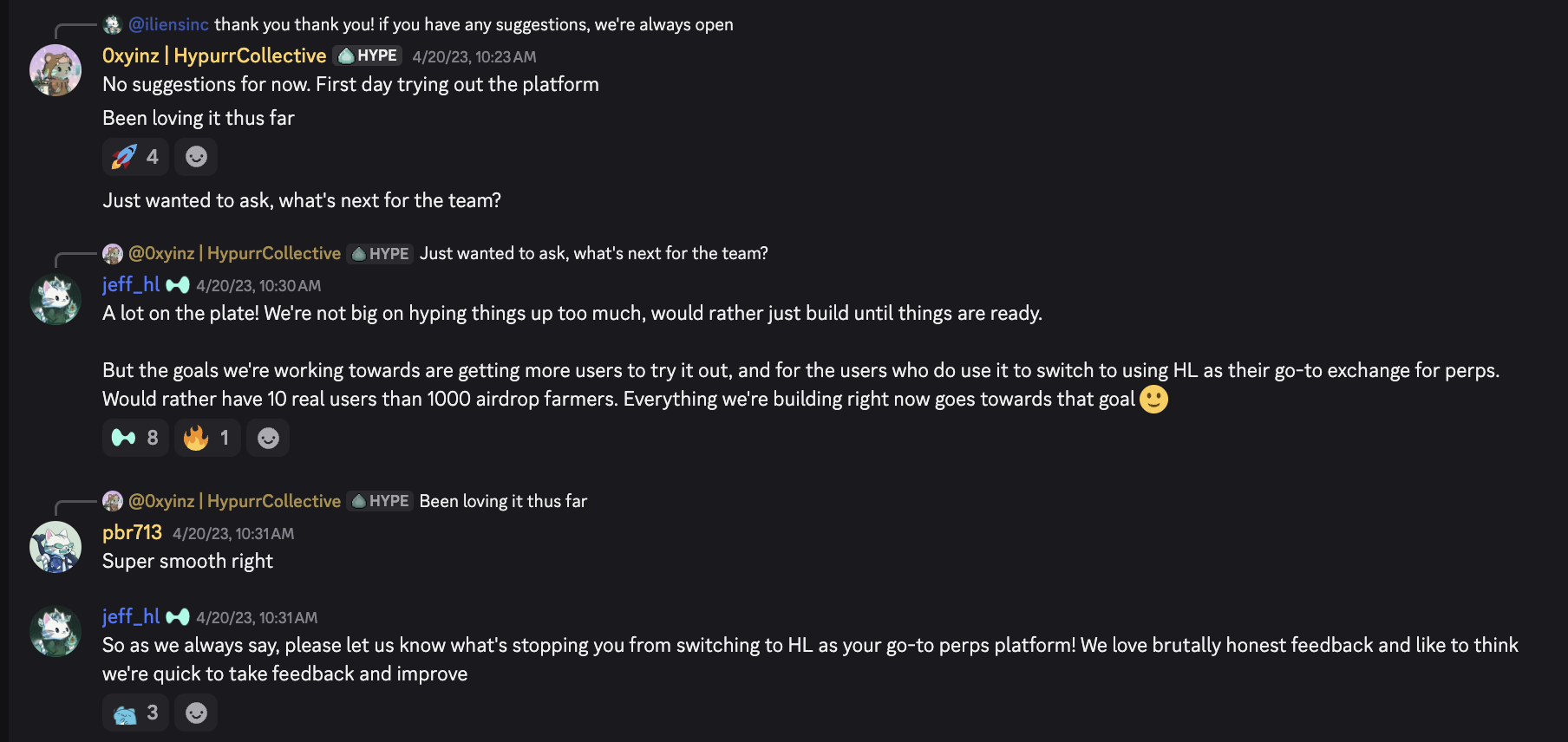
Task: Click the rocket reaction with 4 votes
Action: point(135,157)
